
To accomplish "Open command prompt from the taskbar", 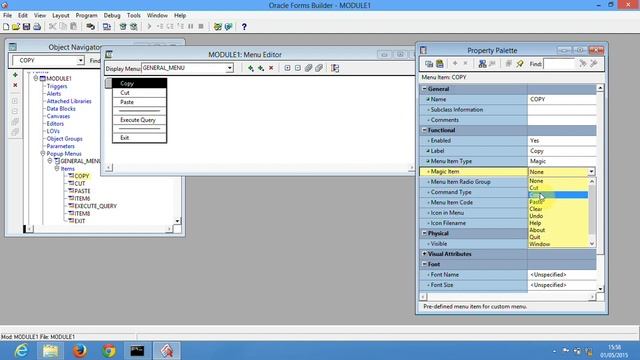I will [137, 351].
